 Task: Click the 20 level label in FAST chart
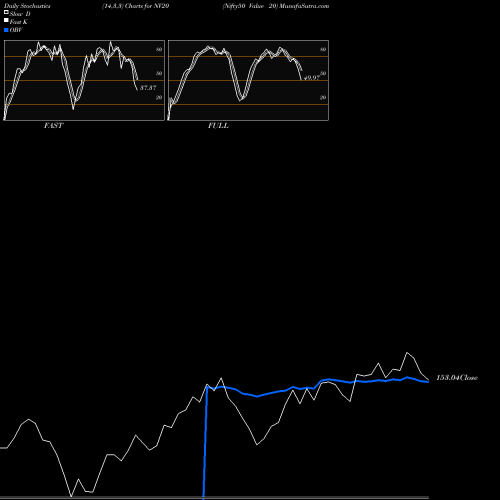pos(159,97)
